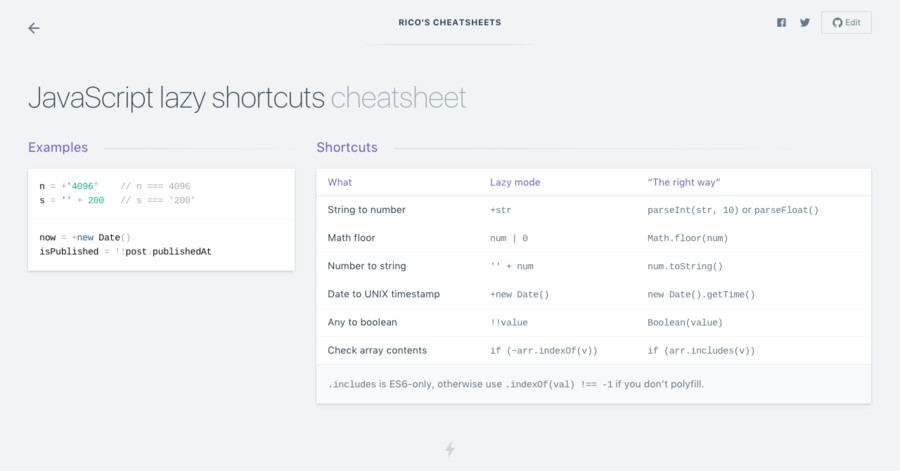Image resolution: width=900 pixels, height=471 pixels.
Task: Select the Examples section heading
Action: (x=58, y=147)
